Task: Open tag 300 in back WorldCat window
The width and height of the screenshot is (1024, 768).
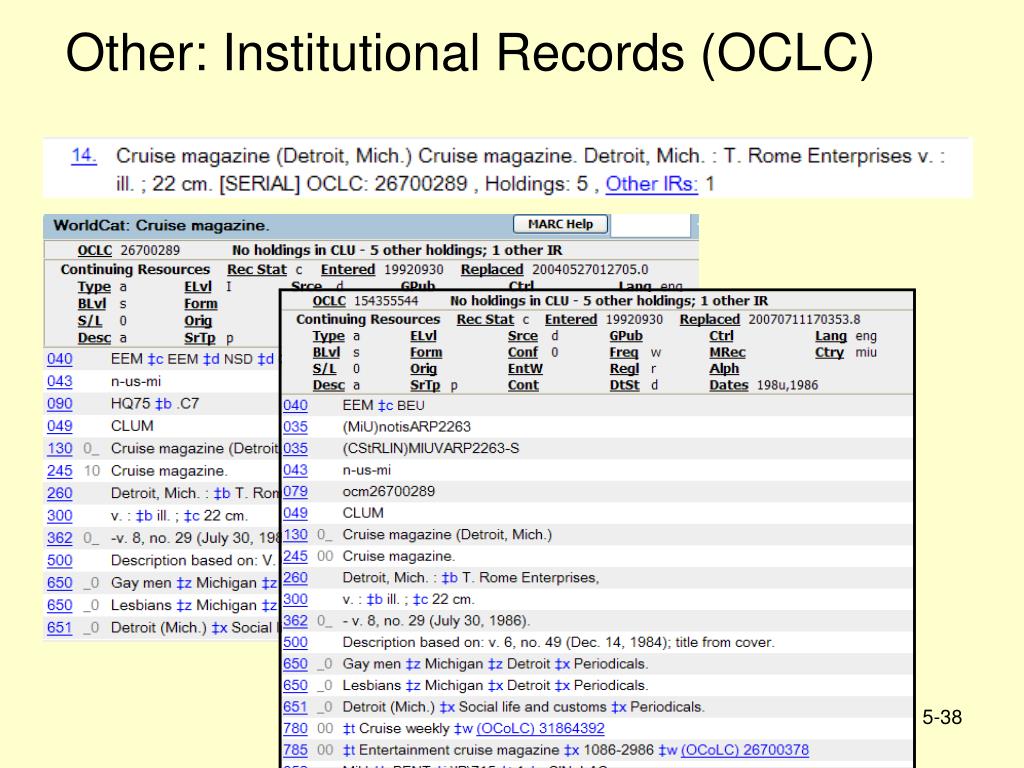Action: [x=59, y=515]
